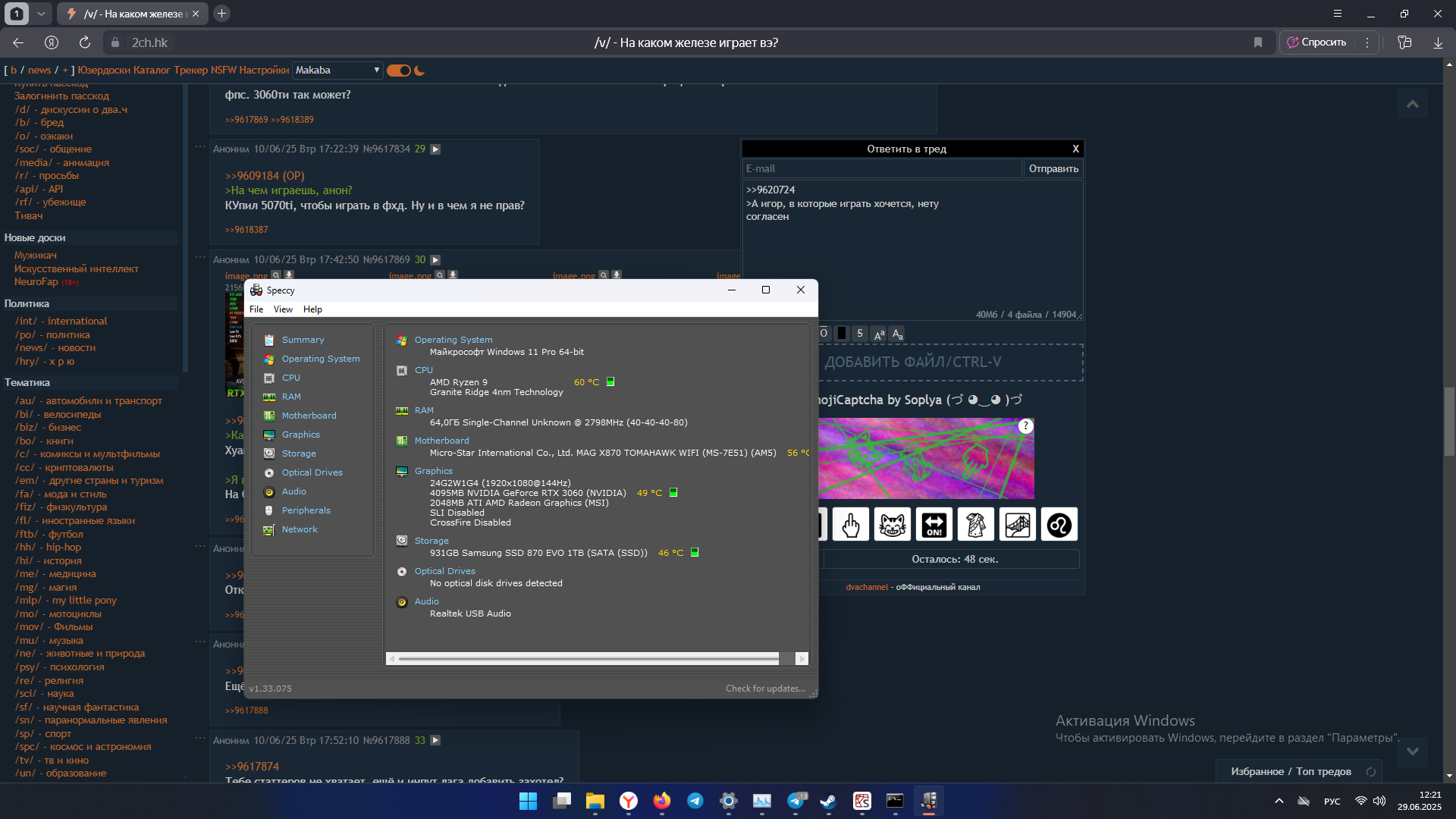The width and height of the screenshot is (1456, 819).
Task: Click the moon theme icon
Action: click(x=419, y=71)
